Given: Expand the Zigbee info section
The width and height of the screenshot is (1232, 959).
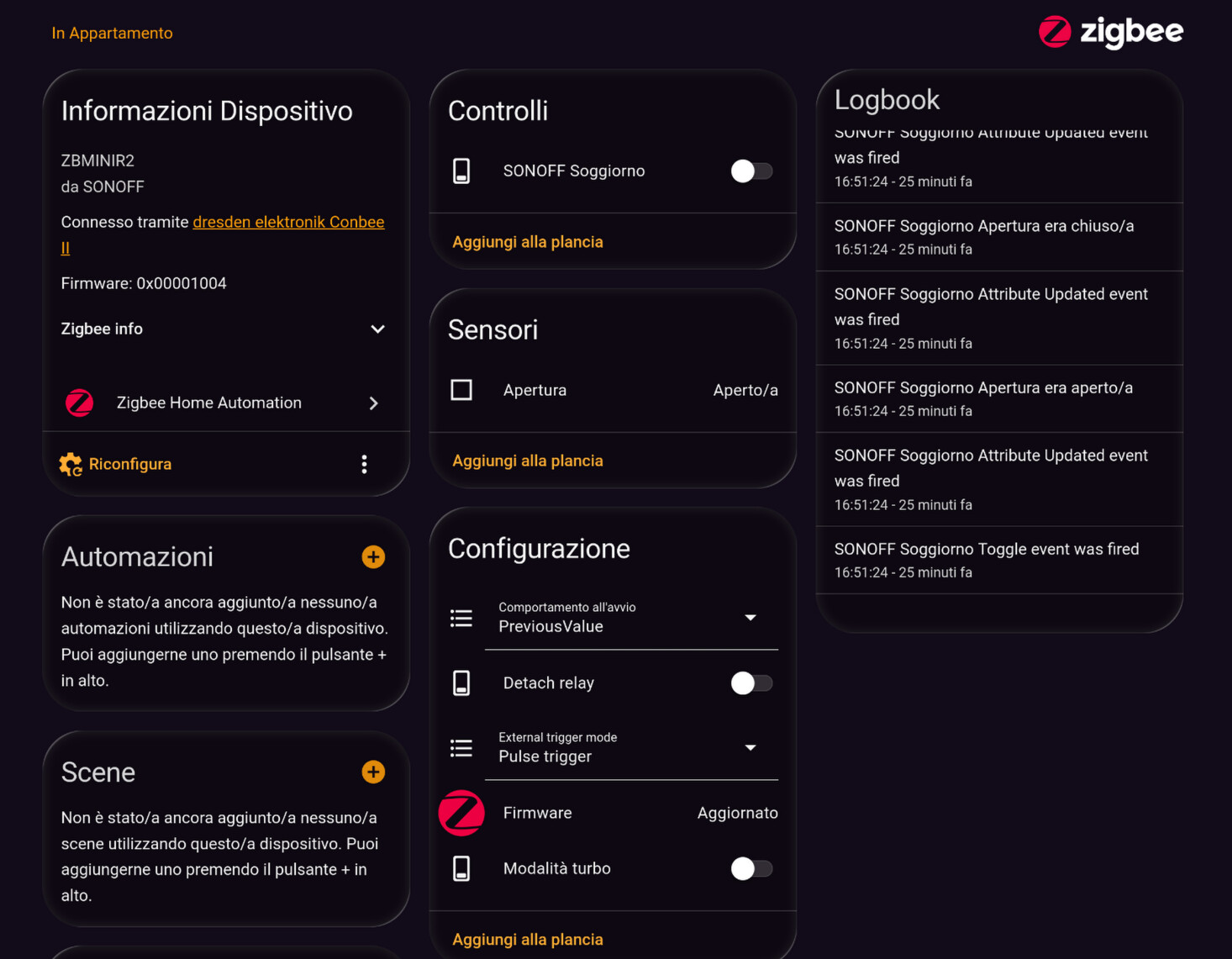Looking at the screenshot, I should pos(377,329).
